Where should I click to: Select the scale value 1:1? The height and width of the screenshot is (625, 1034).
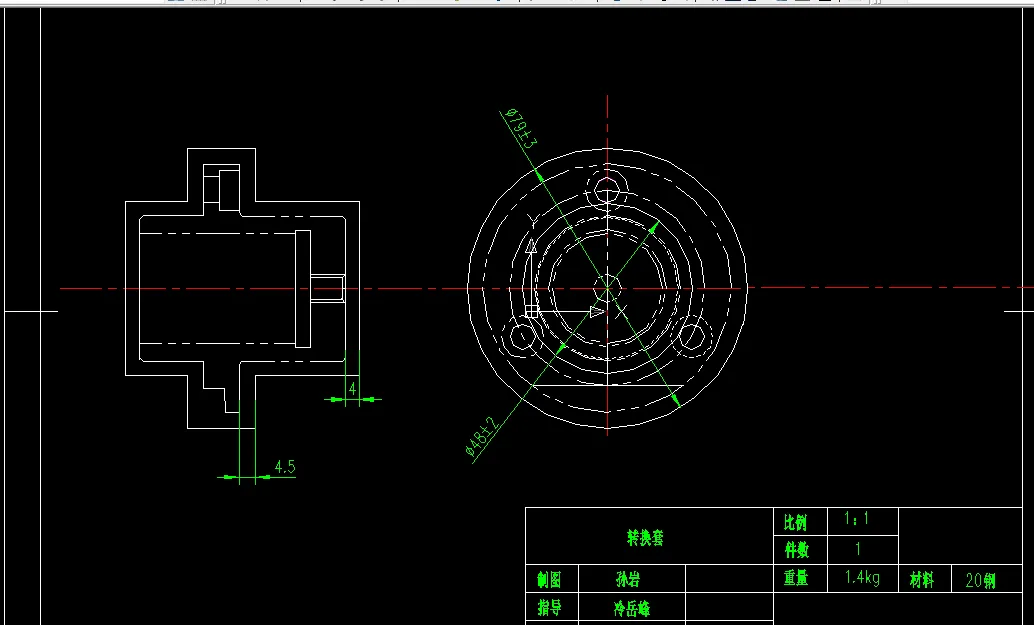[857, 519]
